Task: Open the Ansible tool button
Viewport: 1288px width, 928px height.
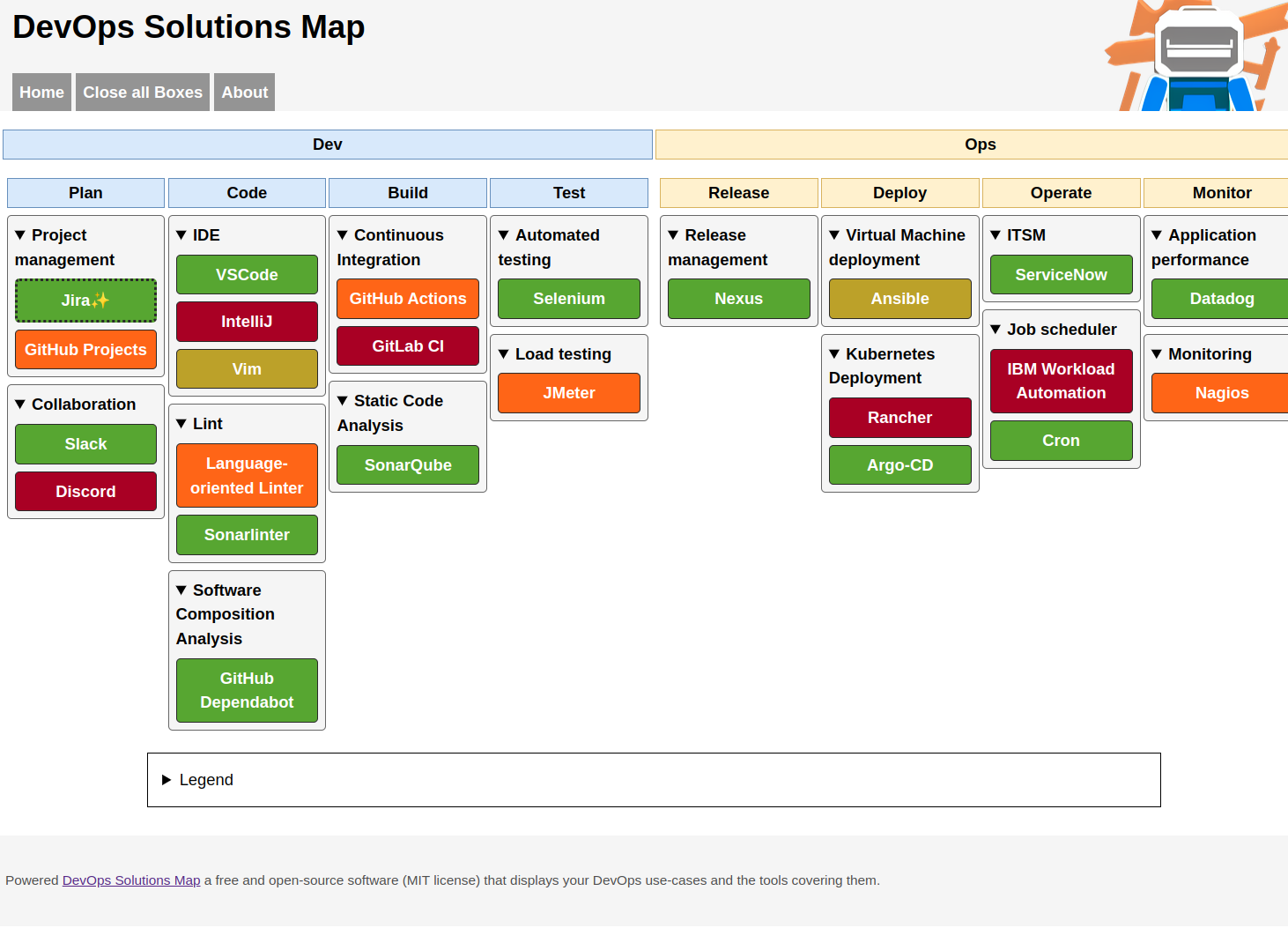Action: [x=900, y=299]
